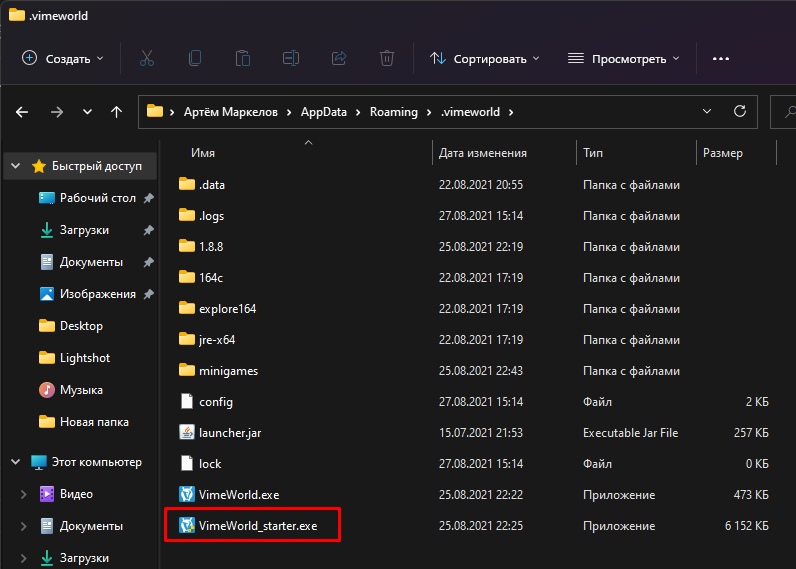Click the Copy icon in toolbar
Screen dimensions: 796x569
195,59
